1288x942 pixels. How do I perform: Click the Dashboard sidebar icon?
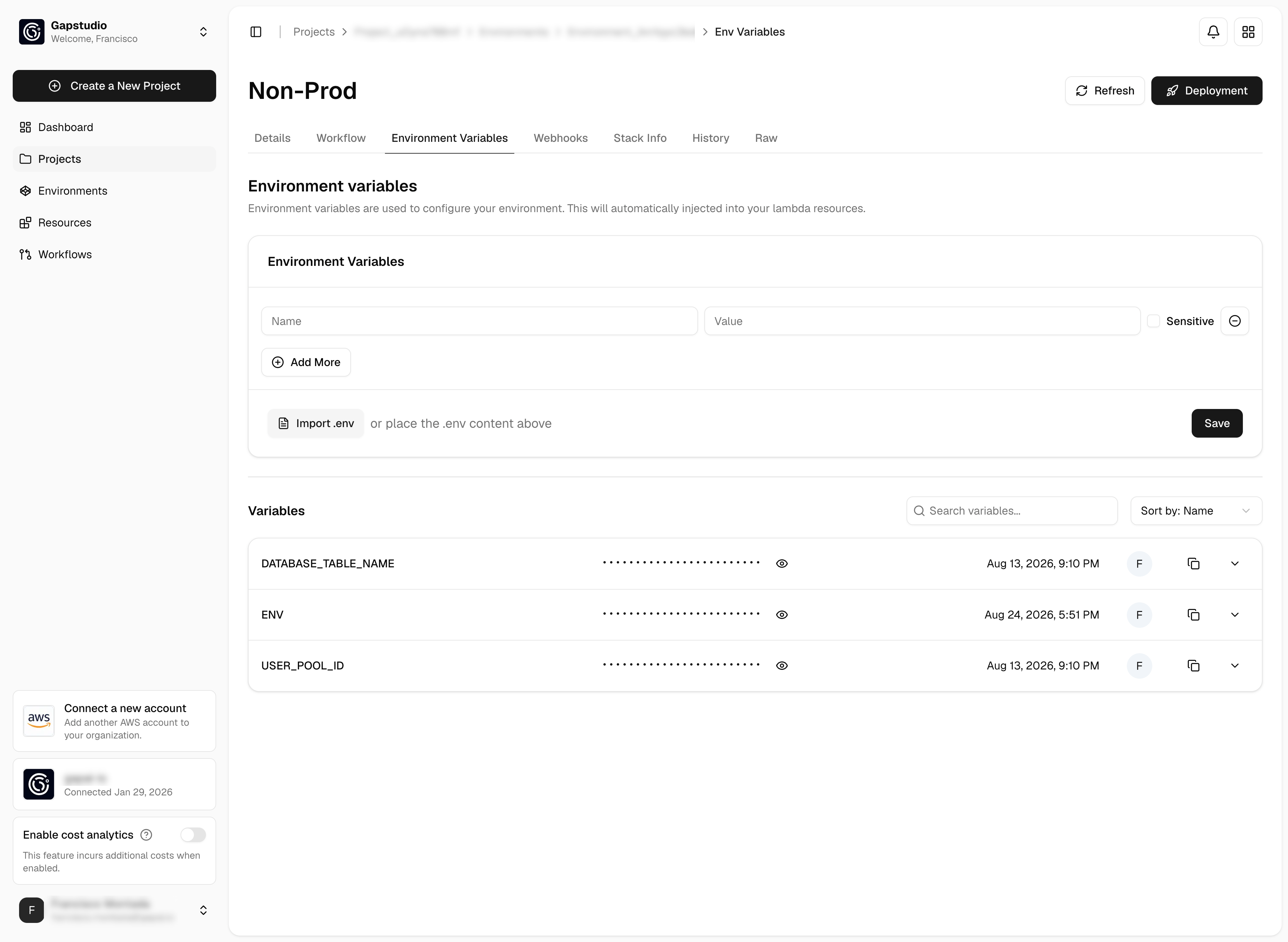pos(25,127)
